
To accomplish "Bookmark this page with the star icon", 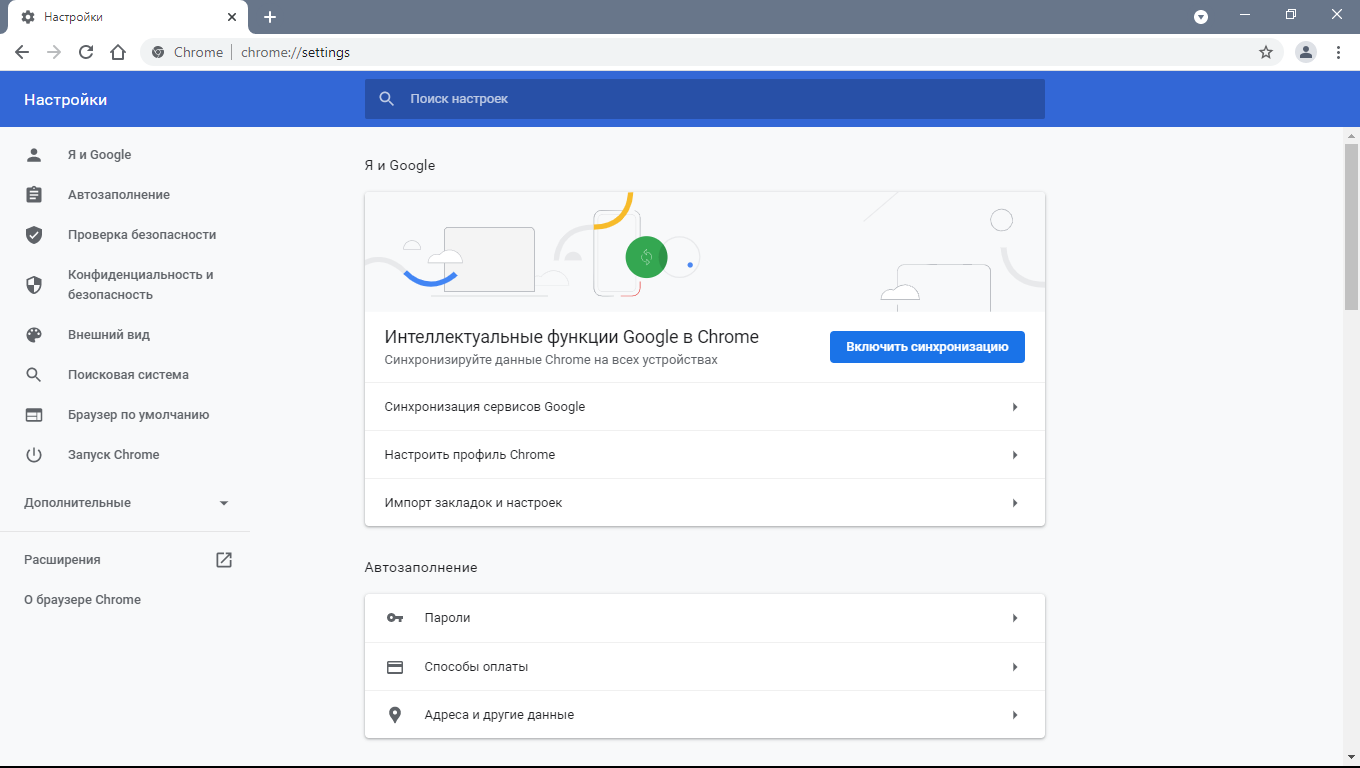I will (1266, 52).
